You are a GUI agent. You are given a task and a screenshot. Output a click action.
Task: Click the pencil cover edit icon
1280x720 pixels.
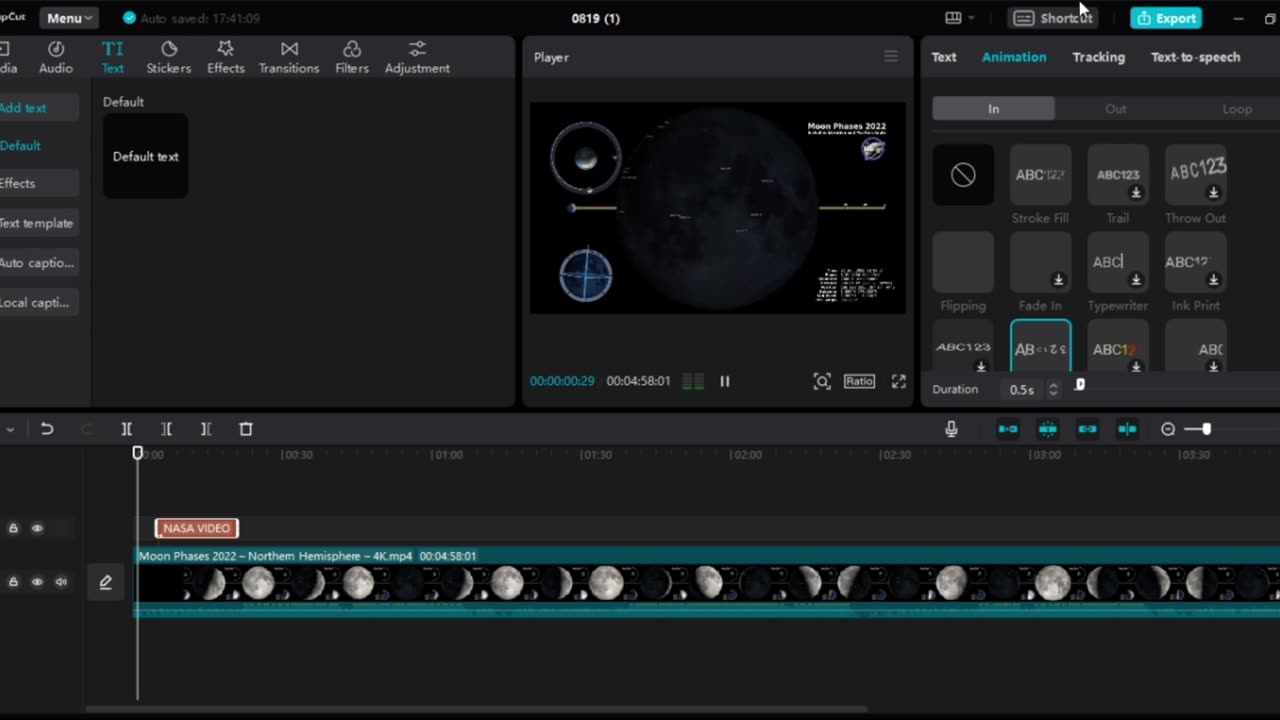(105, 582)
